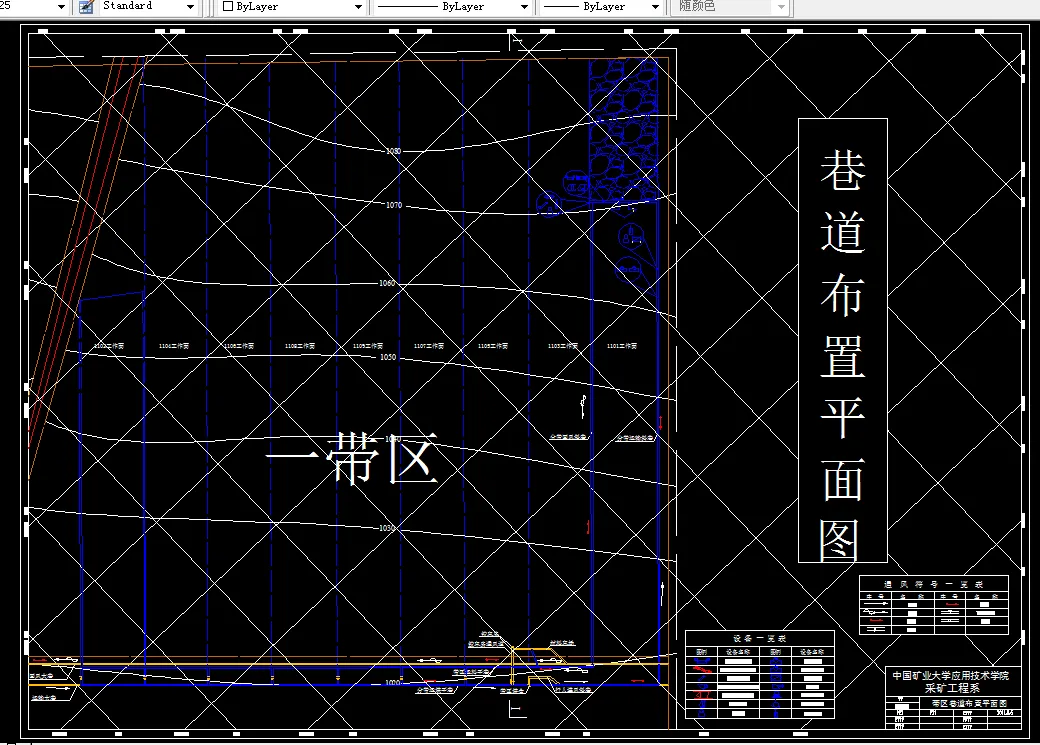The image size is (1040, 745).
Task: Click the red zigzag symbol row in the ventilation table
Action: tap(877, 619)
